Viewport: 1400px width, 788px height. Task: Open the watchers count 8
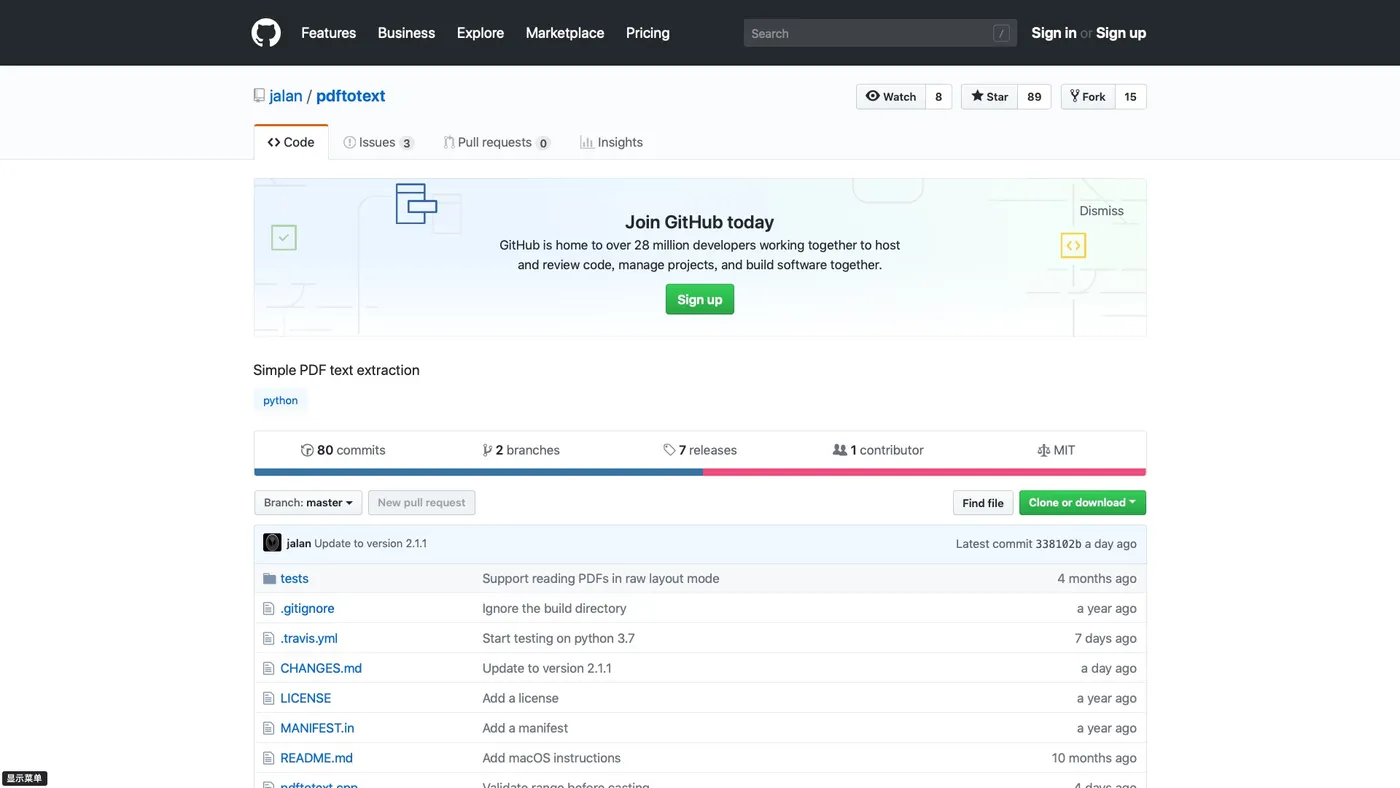point(938,97)
